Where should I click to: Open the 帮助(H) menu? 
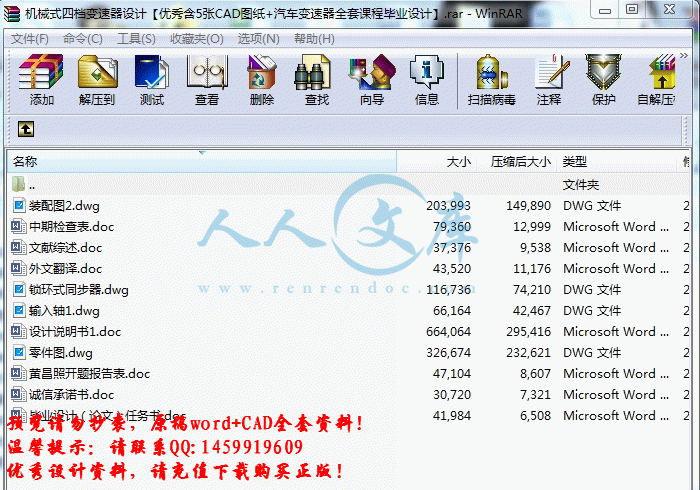tap(314, 39)
